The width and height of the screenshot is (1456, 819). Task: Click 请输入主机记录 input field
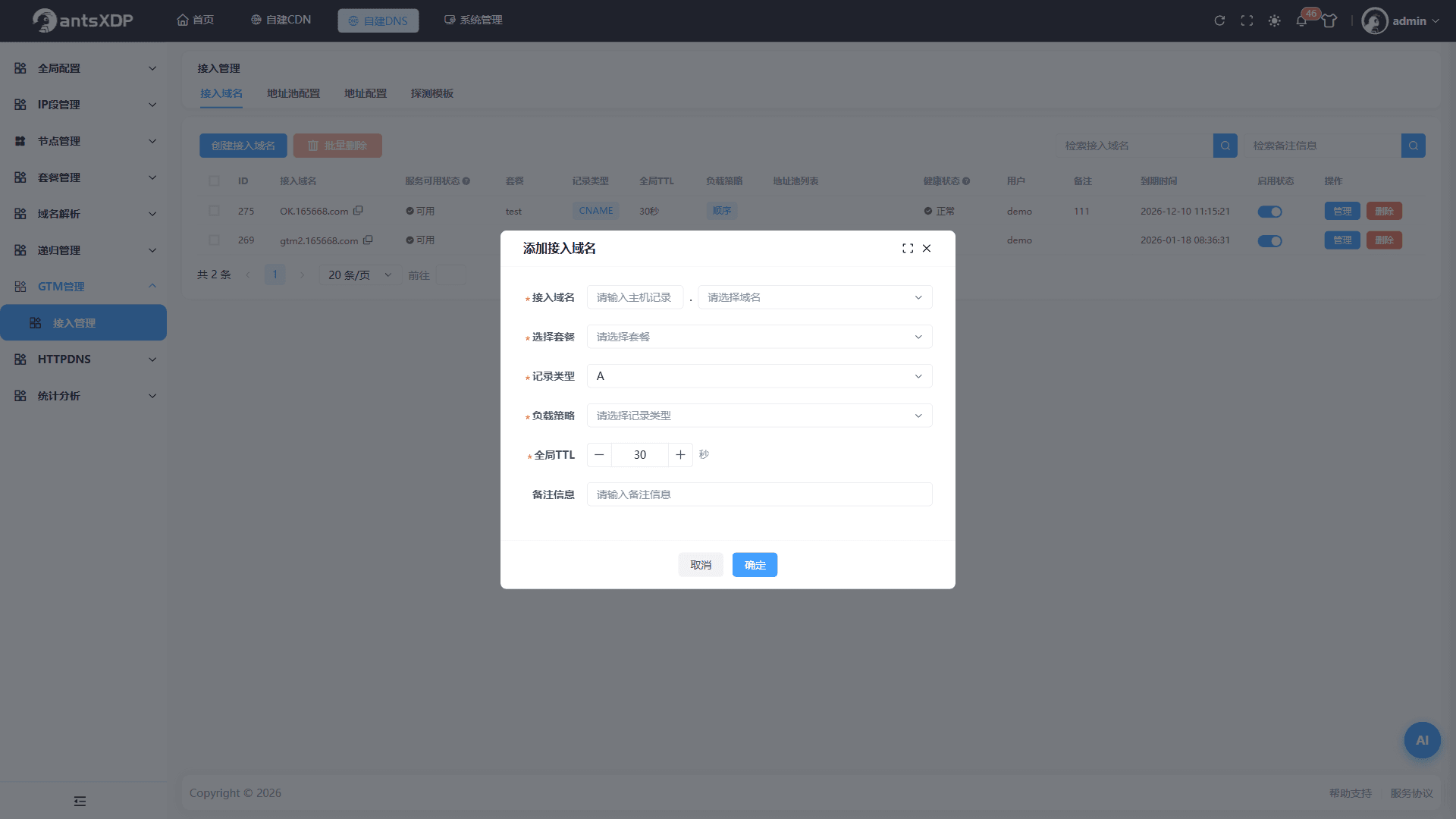pyautogui.click(x=635, y=297)
